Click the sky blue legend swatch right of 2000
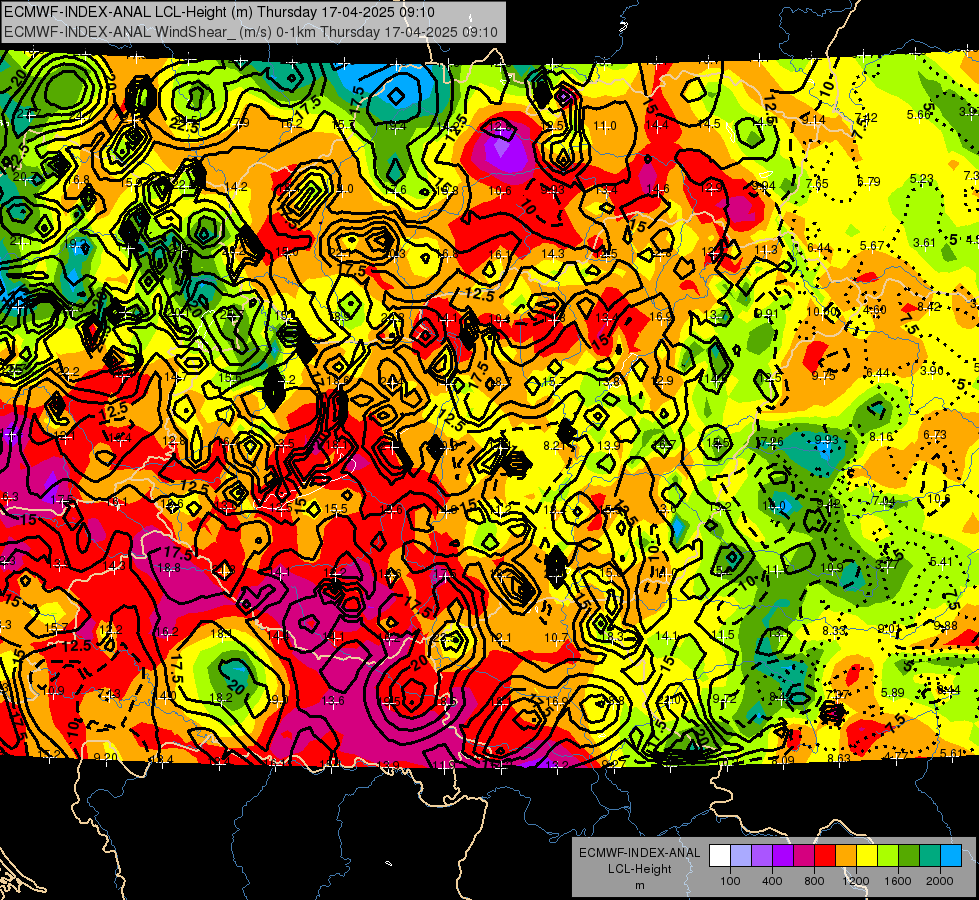 951,855
